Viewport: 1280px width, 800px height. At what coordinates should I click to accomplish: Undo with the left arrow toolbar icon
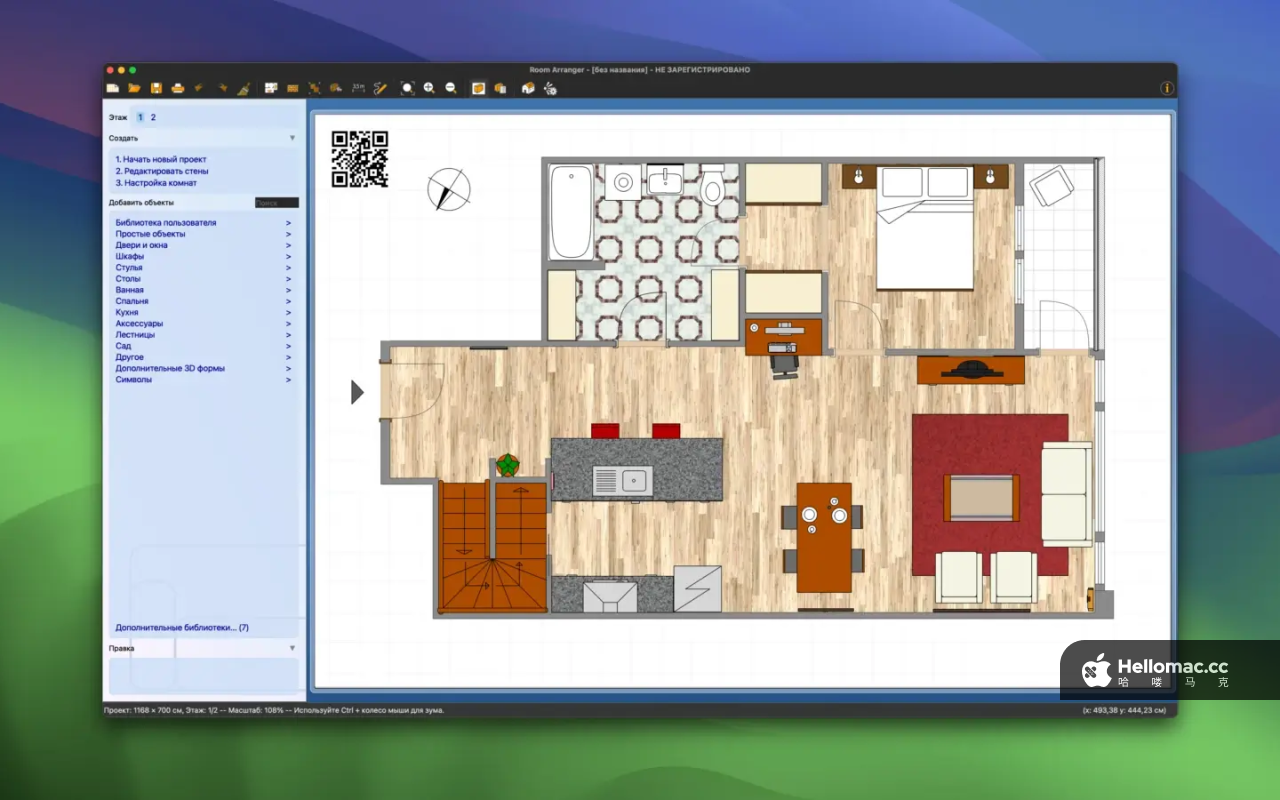click(200, 88)
